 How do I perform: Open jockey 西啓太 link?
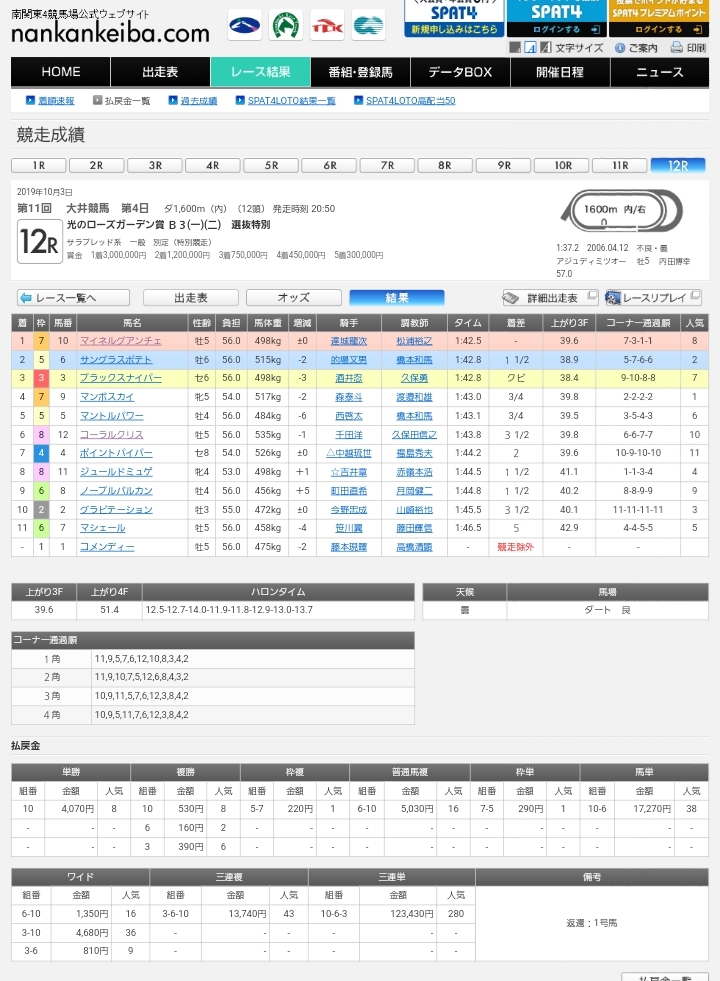(x=349, y=415)
